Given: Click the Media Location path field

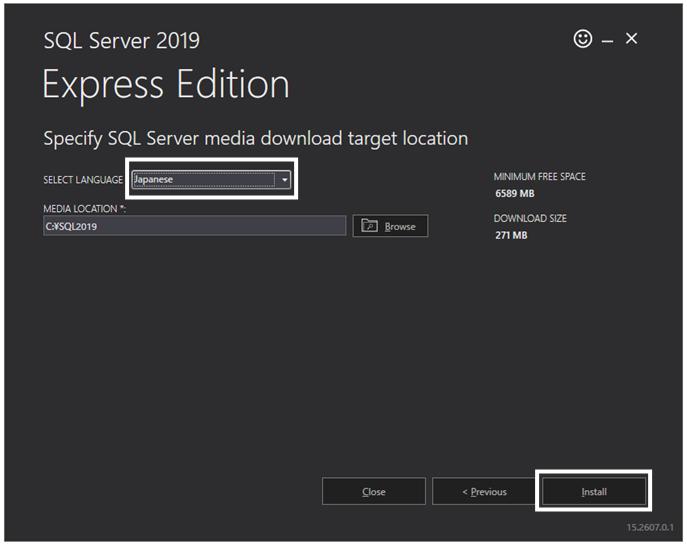Looking at the screenshot, I should click(x=195, y=226).
